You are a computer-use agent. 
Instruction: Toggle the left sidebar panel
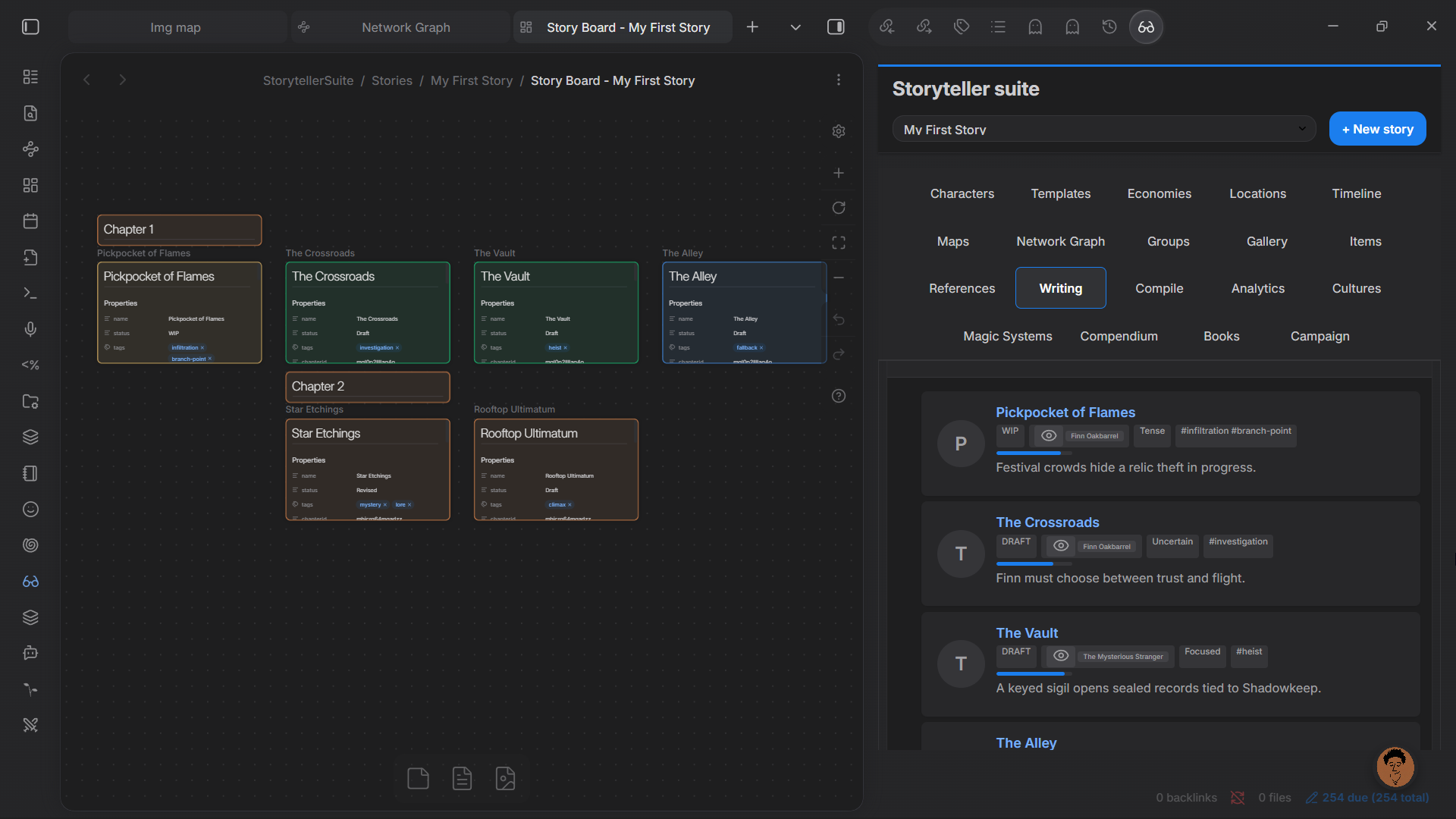click(x=30, y=27)
